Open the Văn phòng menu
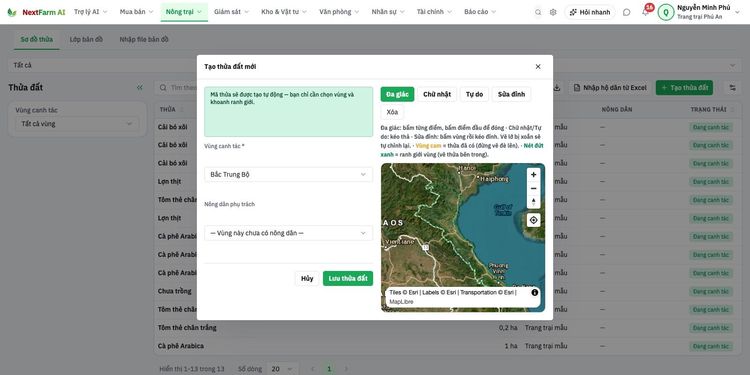750x375 pixels. point(339,12)
